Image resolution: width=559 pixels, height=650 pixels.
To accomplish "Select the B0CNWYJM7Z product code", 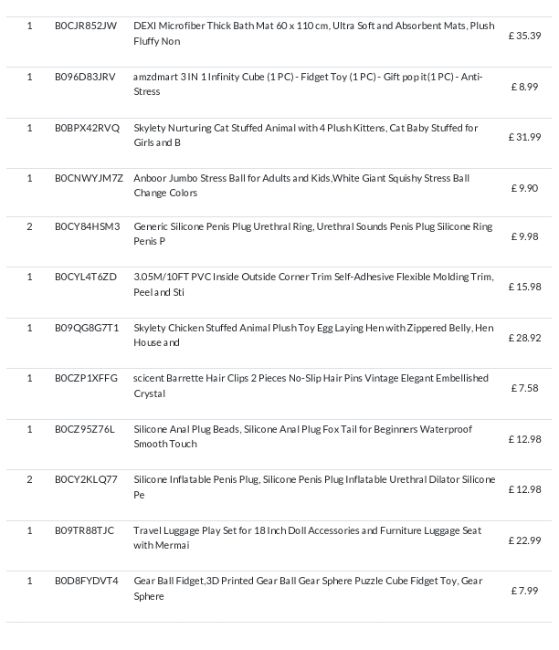I will click(x=89, y=178).
